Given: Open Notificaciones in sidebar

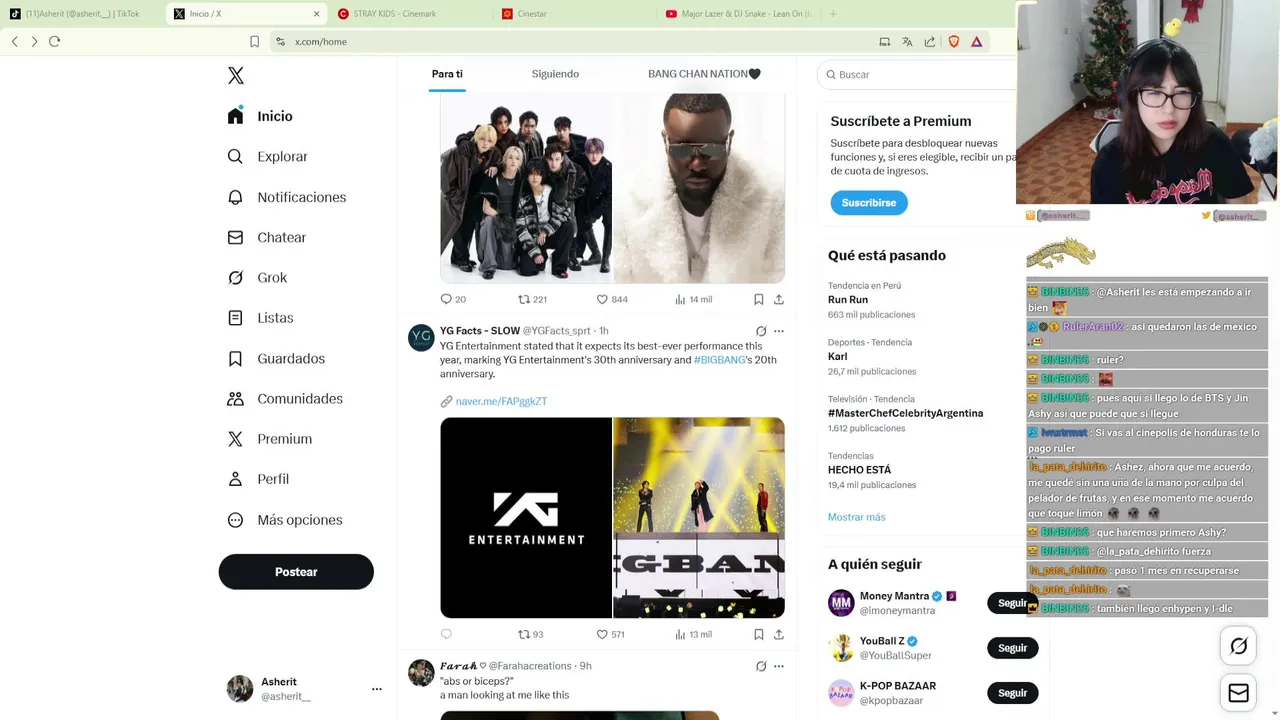Looking at the screenshot, I should 286,197.
